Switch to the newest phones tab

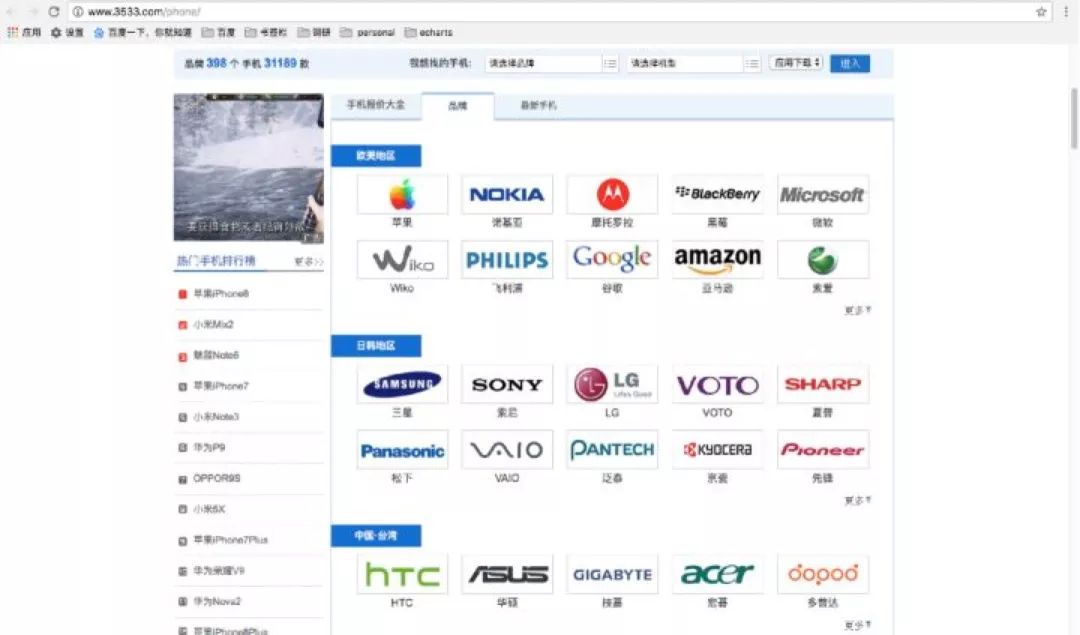coord(539,105)
